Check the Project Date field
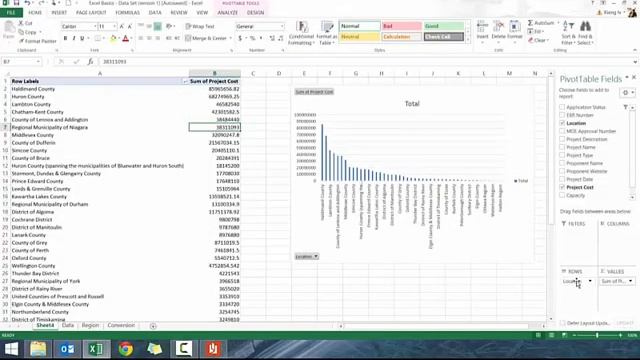Image resolution: width=640 pixels, height=360 pixels. [x=562, y=179]
